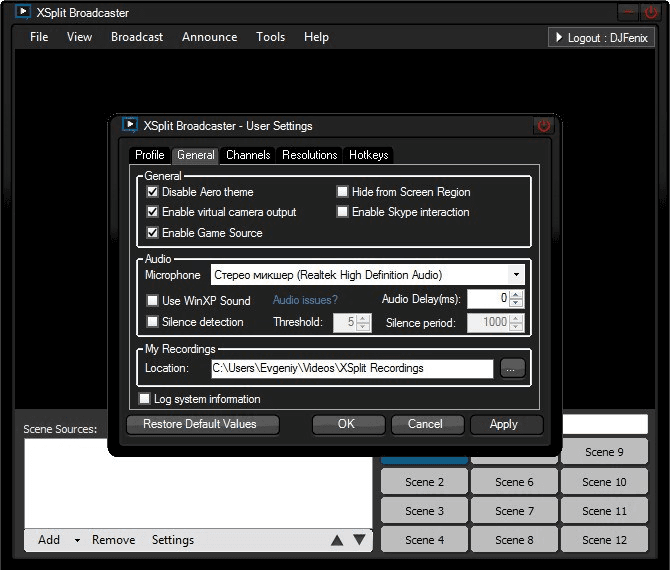670x570 pixels.
Task: Click the Audio Delay(ms) value field
Action: pyautogui.click(x=488, y=298)
